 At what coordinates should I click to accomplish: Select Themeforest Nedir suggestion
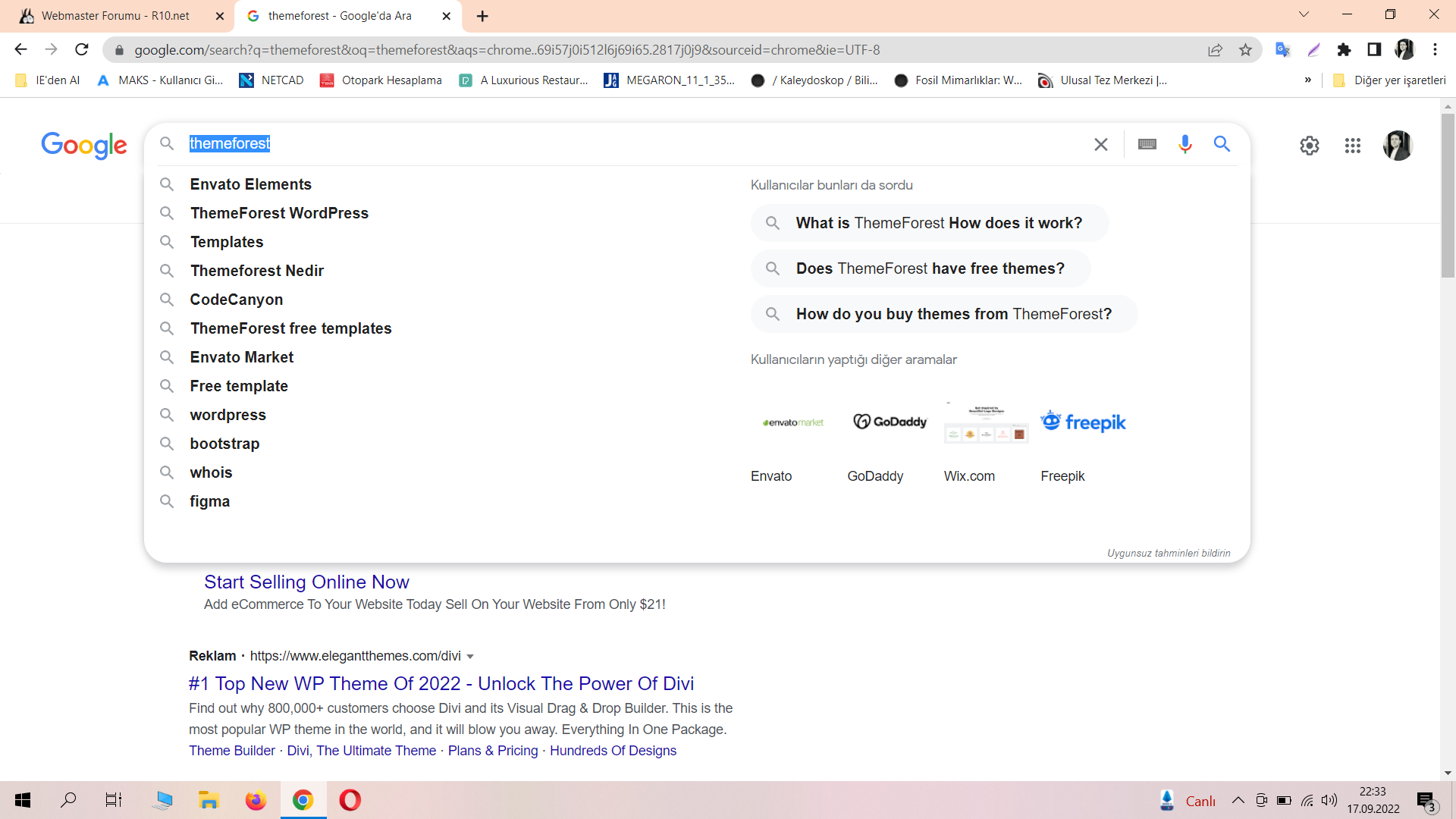click(x=257, y=271)
